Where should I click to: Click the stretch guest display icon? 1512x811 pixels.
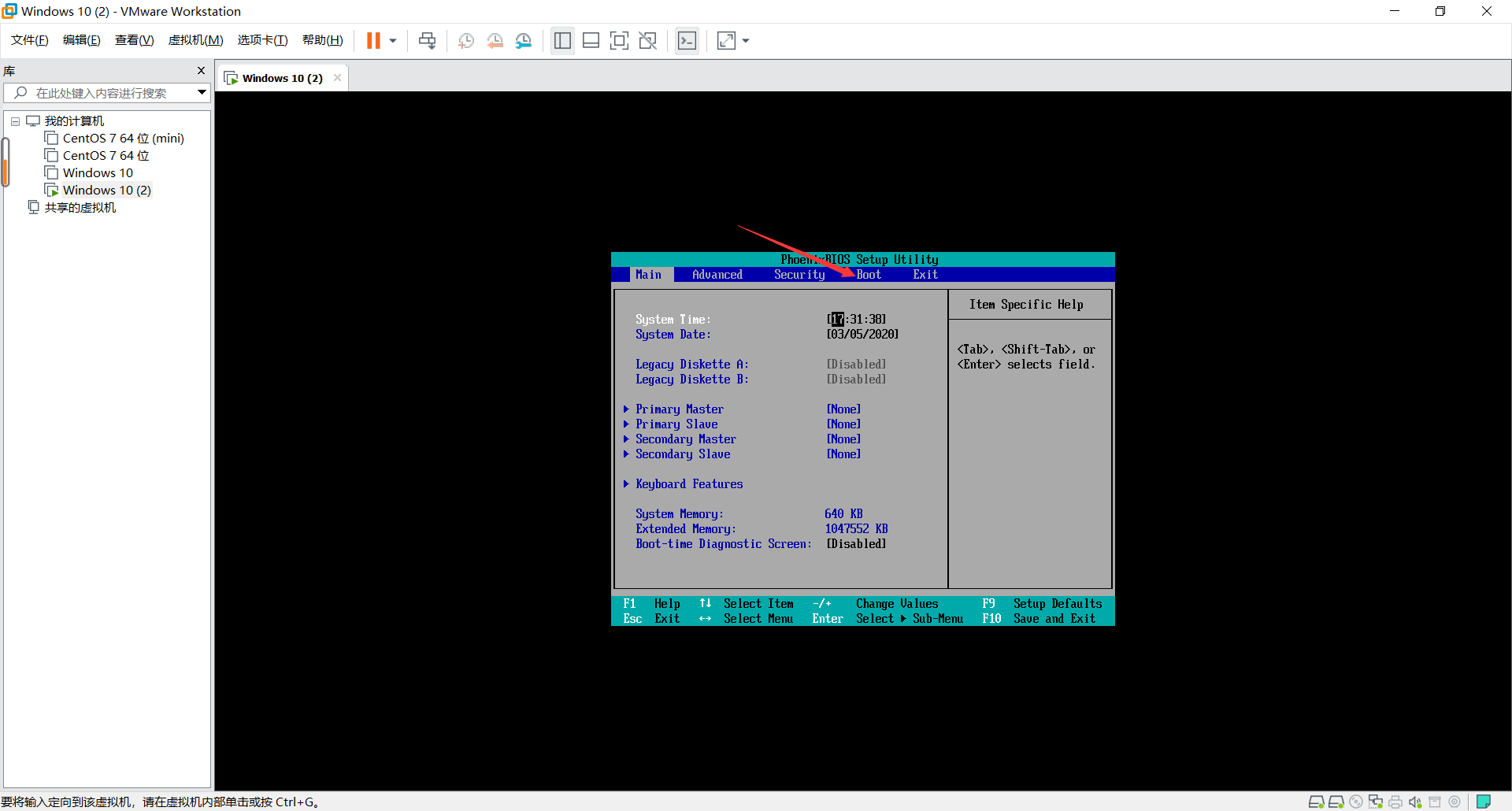[x=726, y=40]
